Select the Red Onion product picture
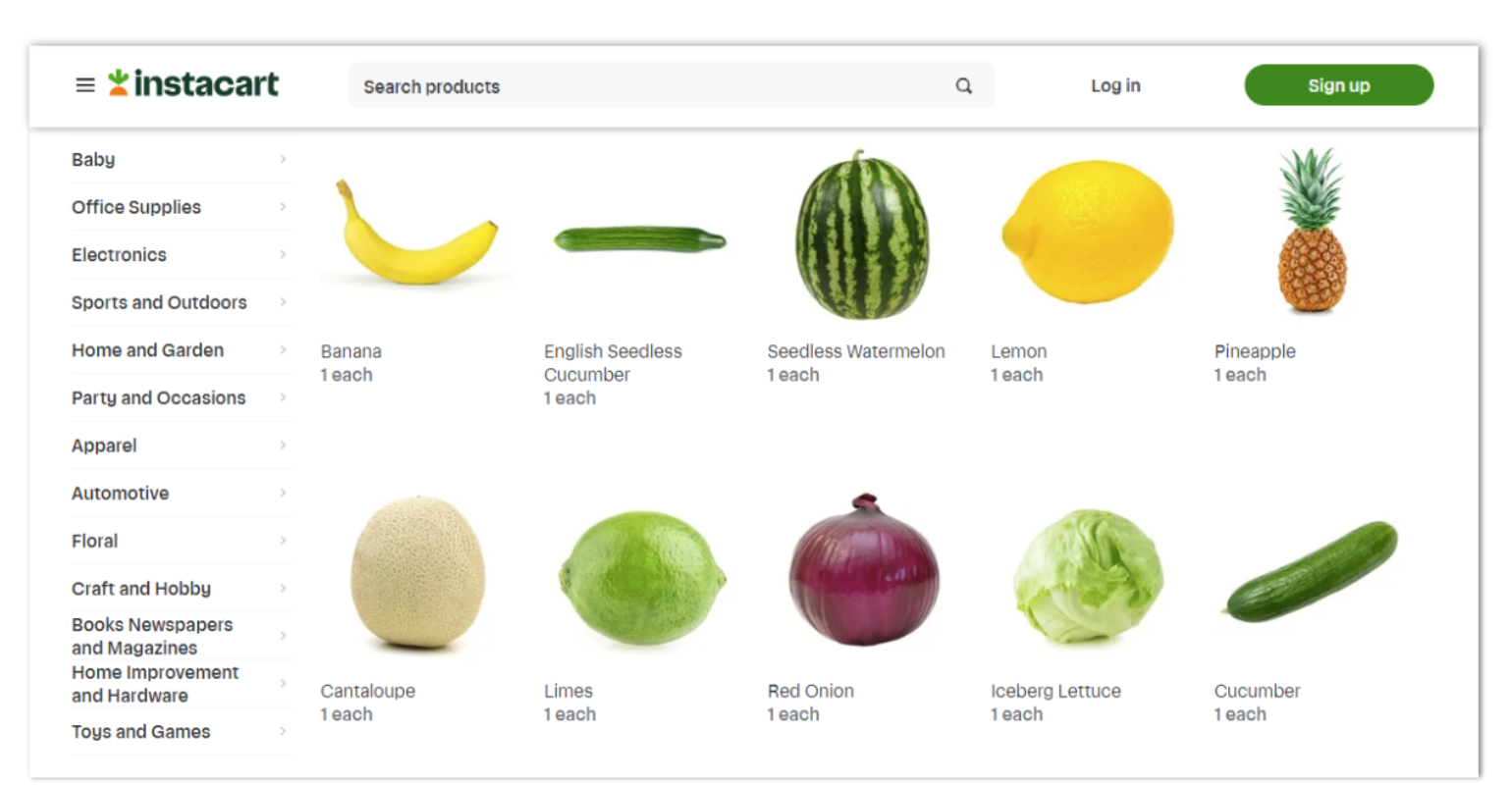Image resolution: width=1512 pixels, height=785 pixels. tap(863, 570)
